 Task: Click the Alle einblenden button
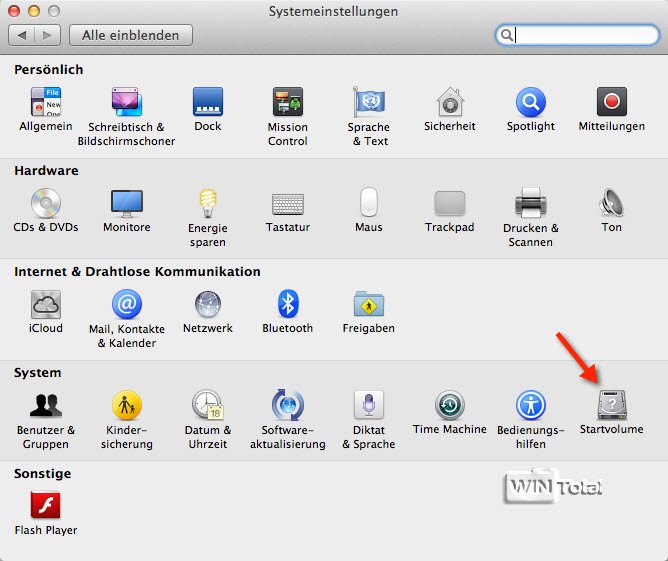(131, 35)
